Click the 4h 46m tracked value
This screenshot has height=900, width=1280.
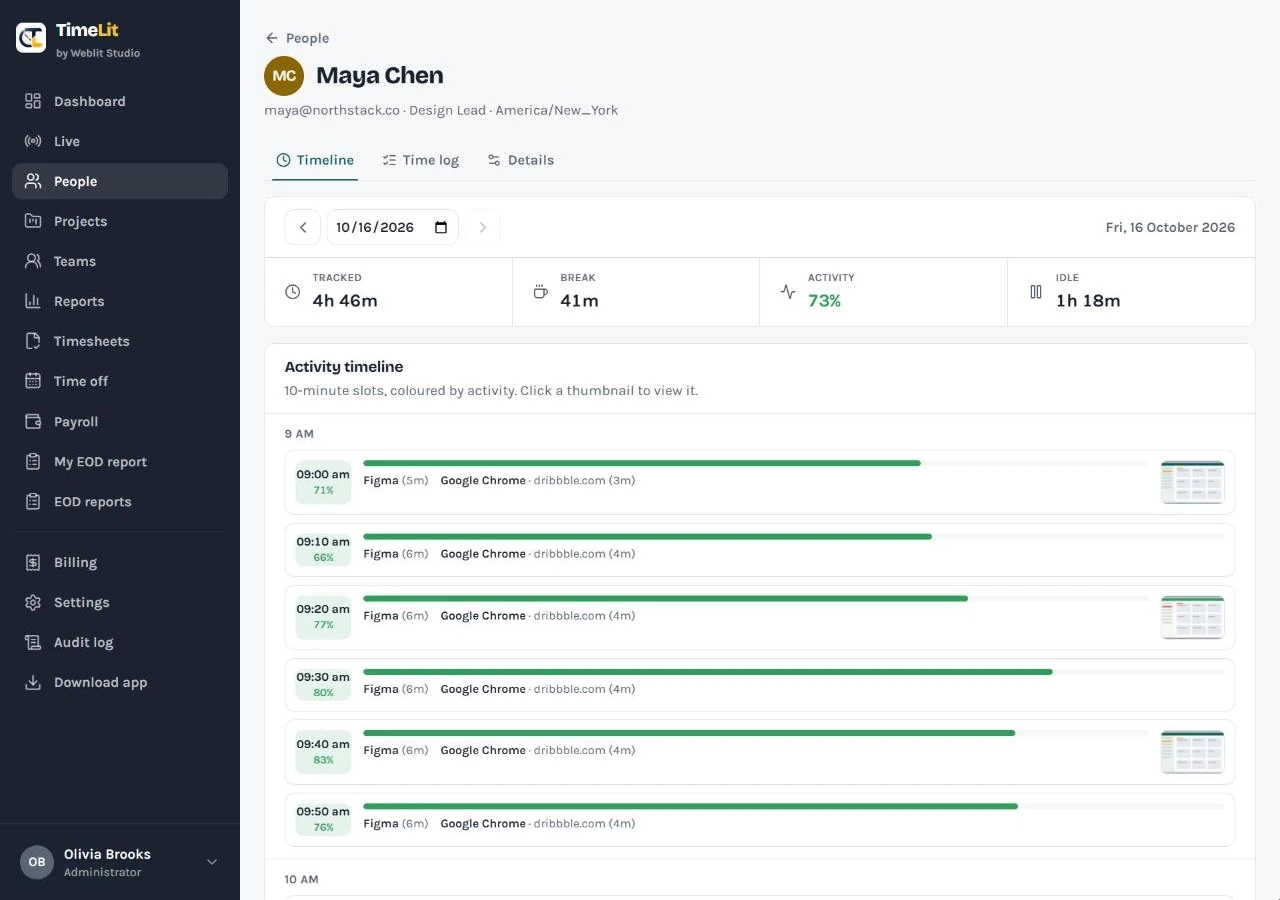tap(345, 300)
